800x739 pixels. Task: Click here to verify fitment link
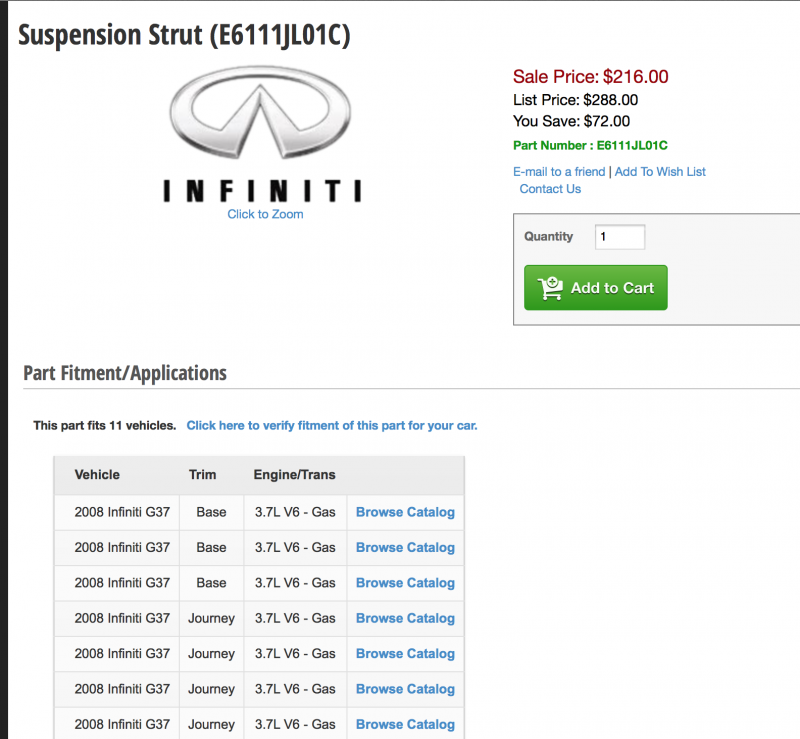coord(332,426)
